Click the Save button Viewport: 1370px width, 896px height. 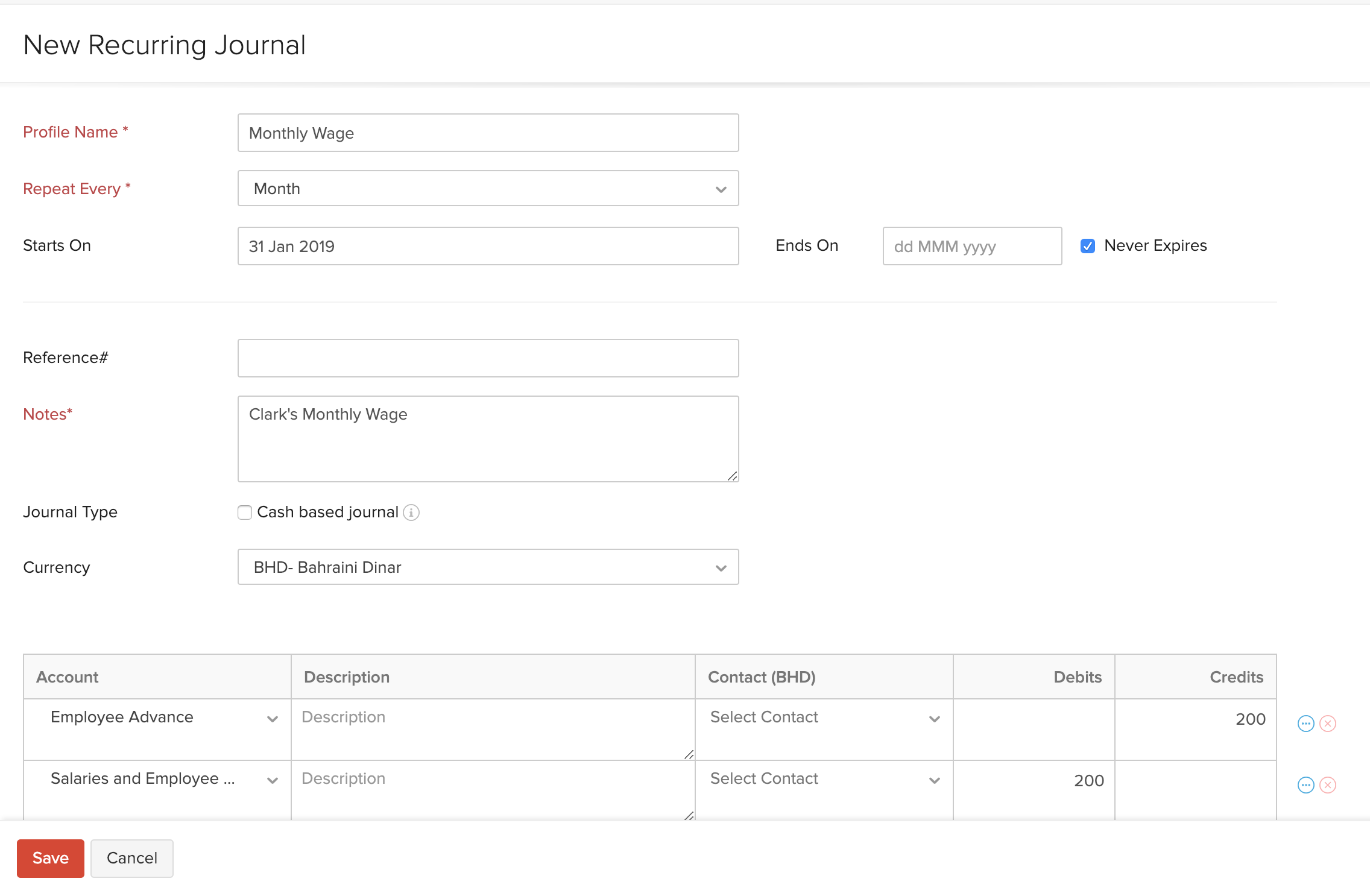pos(51,857)
